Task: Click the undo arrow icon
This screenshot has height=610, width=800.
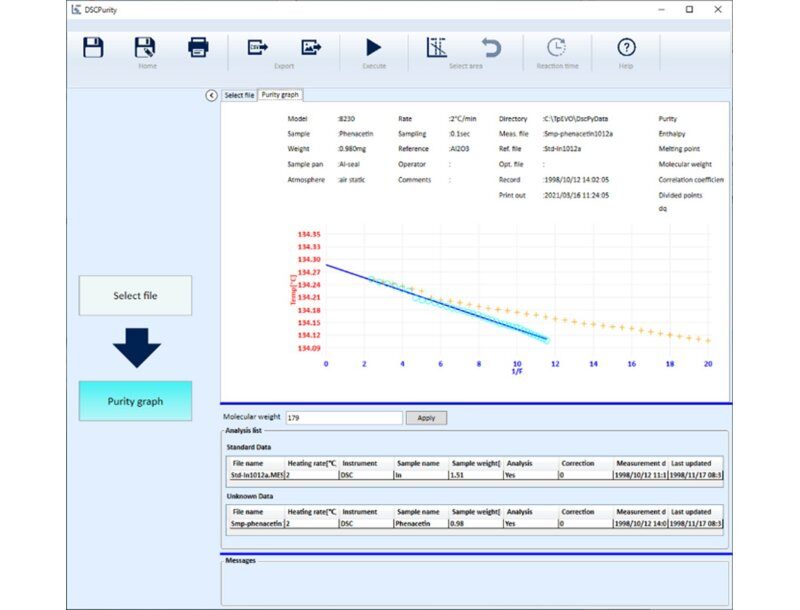Action: pos(490,47)
